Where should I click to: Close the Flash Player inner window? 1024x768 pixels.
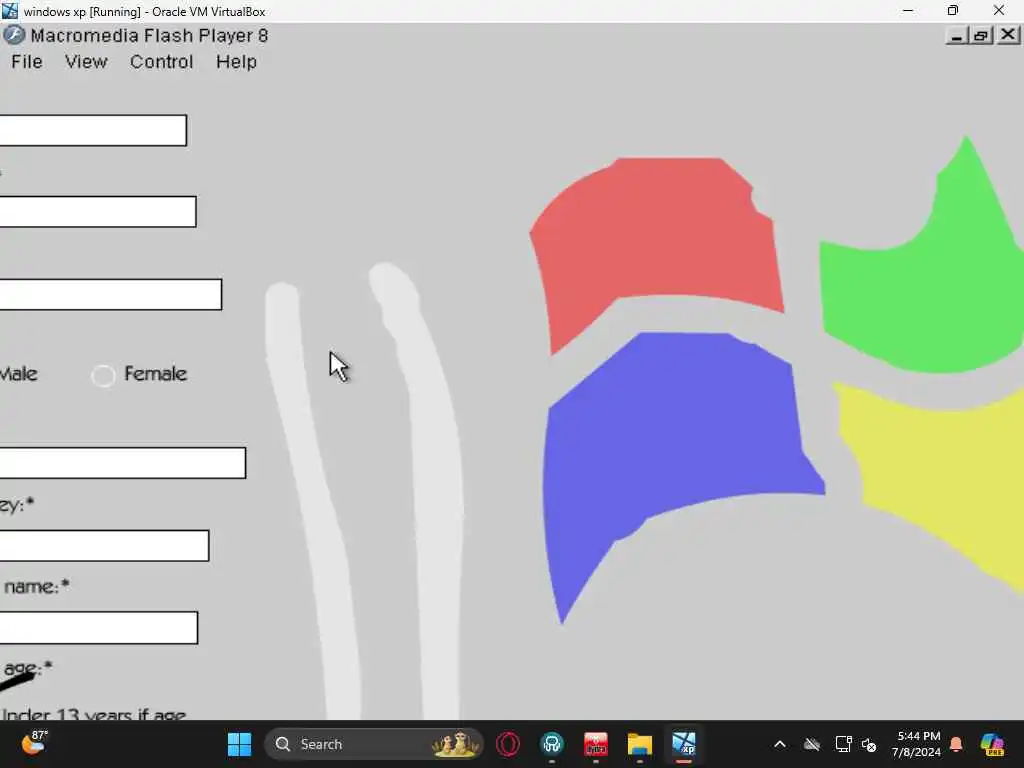pos(1008,35)
